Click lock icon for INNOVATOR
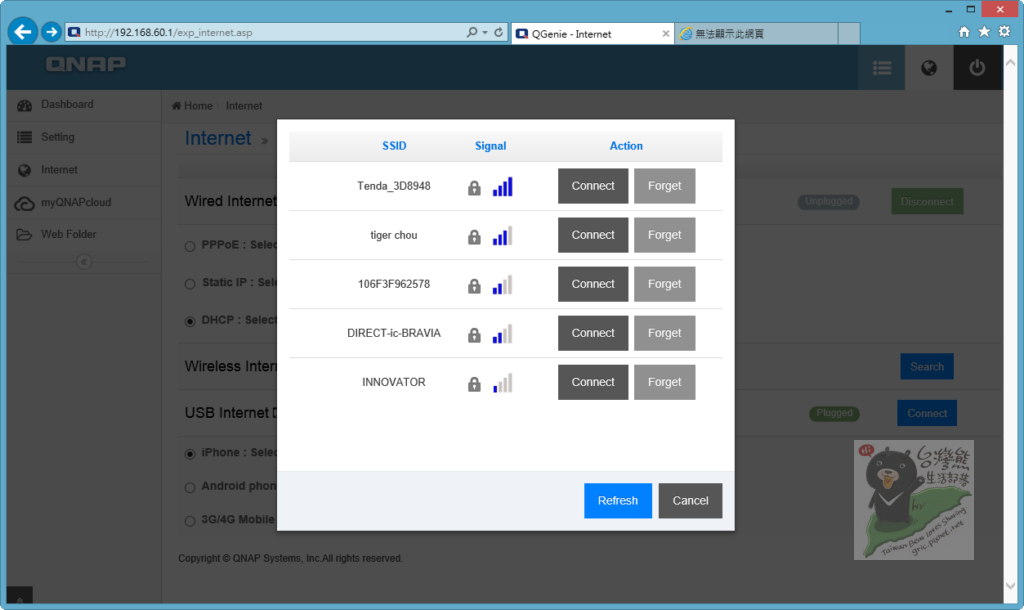The width and height of the screenshot is (1024, 610). click(x=474, y=384)
